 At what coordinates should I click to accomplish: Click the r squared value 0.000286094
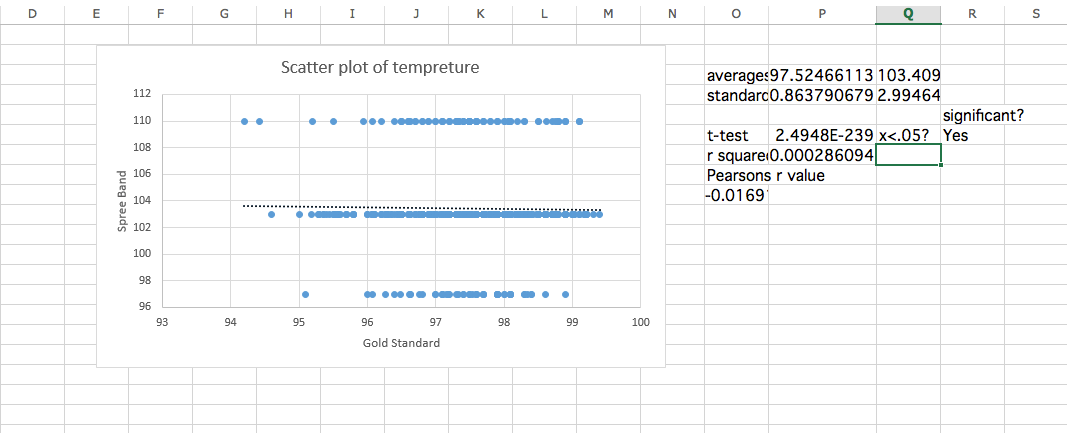point(822,155)
